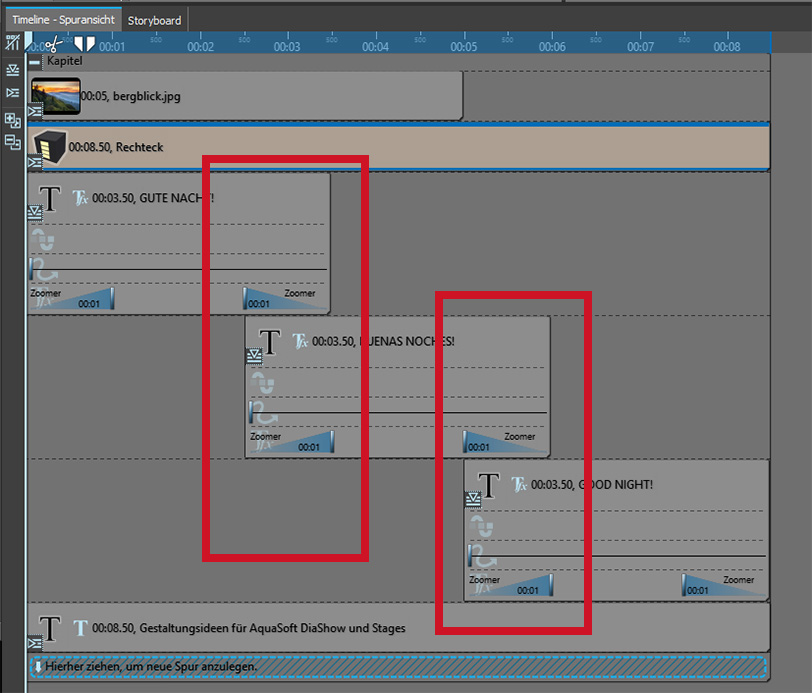This screenshot has width=812, height=693.
Task: Click the right white range marker in ruler
Action: (x=90, y=43)
